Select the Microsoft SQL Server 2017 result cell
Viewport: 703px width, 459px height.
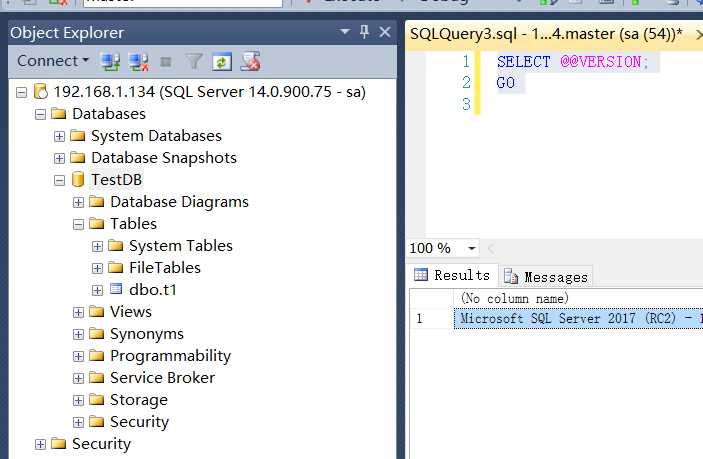[x=578, y=319]
